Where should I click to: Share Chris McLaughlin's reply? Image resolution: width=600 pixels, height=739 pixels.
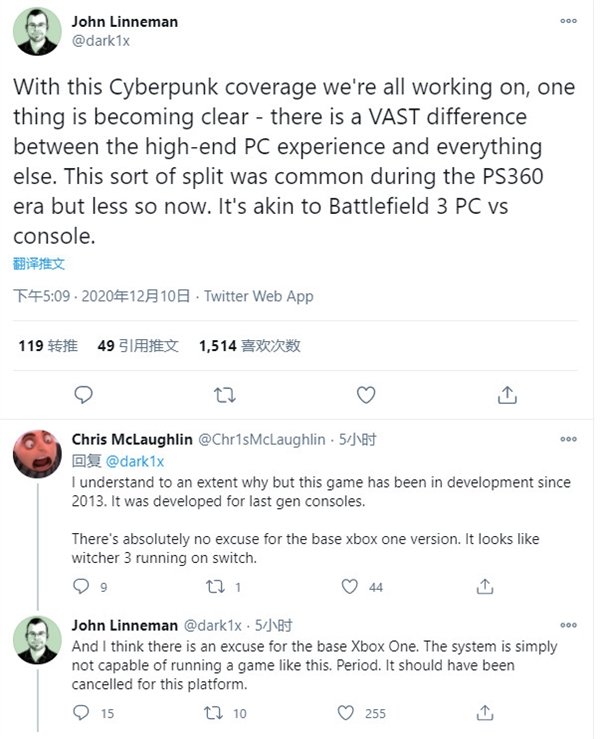(x=483, y=586)
